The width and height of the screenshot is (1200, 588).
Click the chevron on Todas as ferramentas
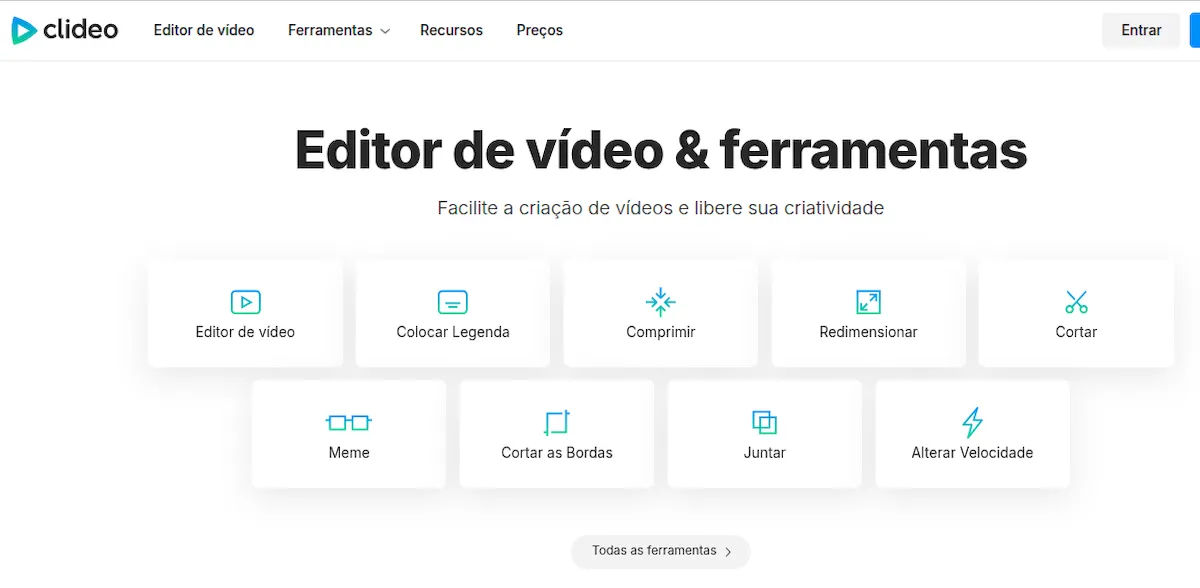pyautogui.click(x=728, y=551)
